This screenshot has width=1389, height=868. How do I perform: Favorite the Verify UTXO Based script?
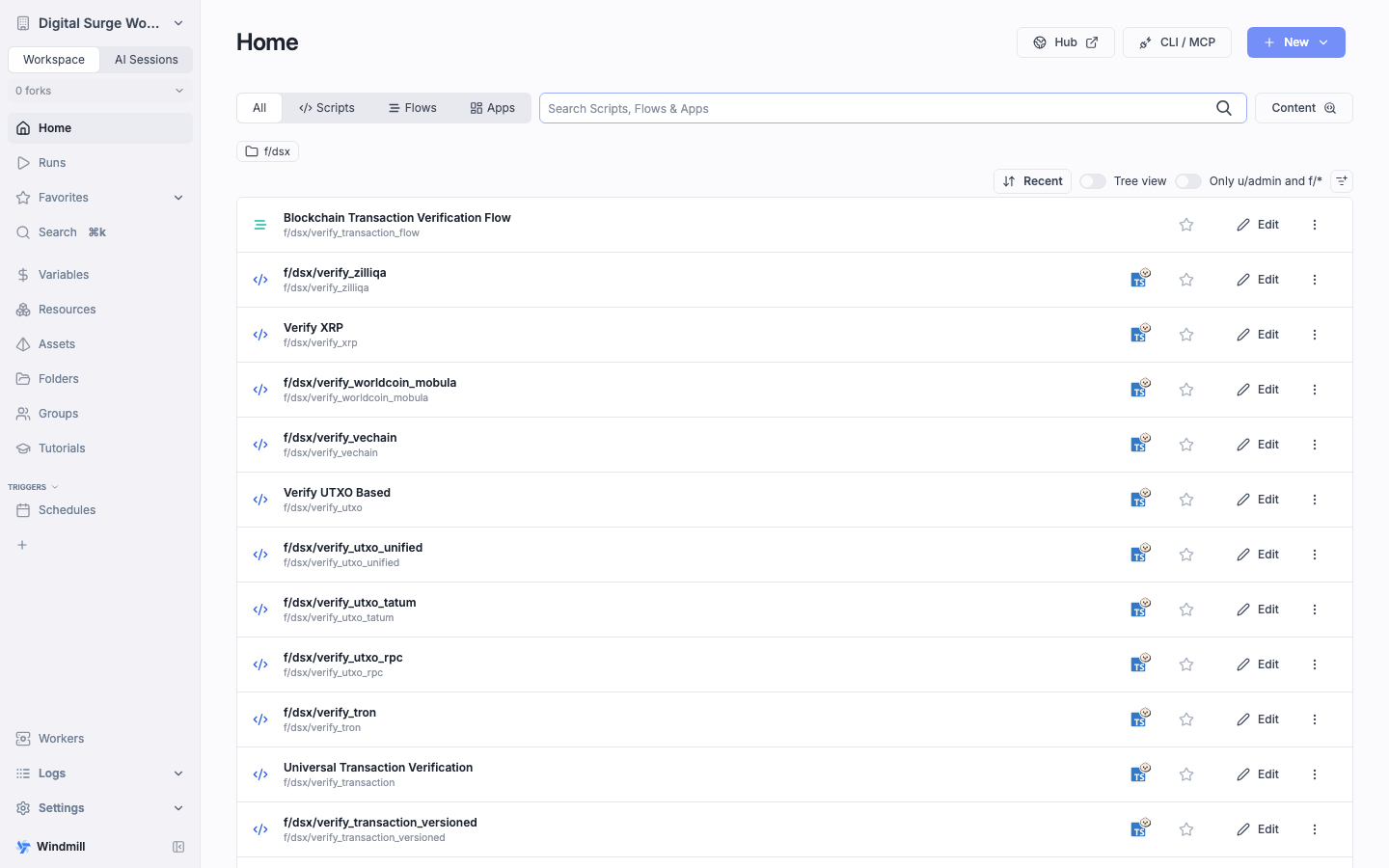(1186, 500)
